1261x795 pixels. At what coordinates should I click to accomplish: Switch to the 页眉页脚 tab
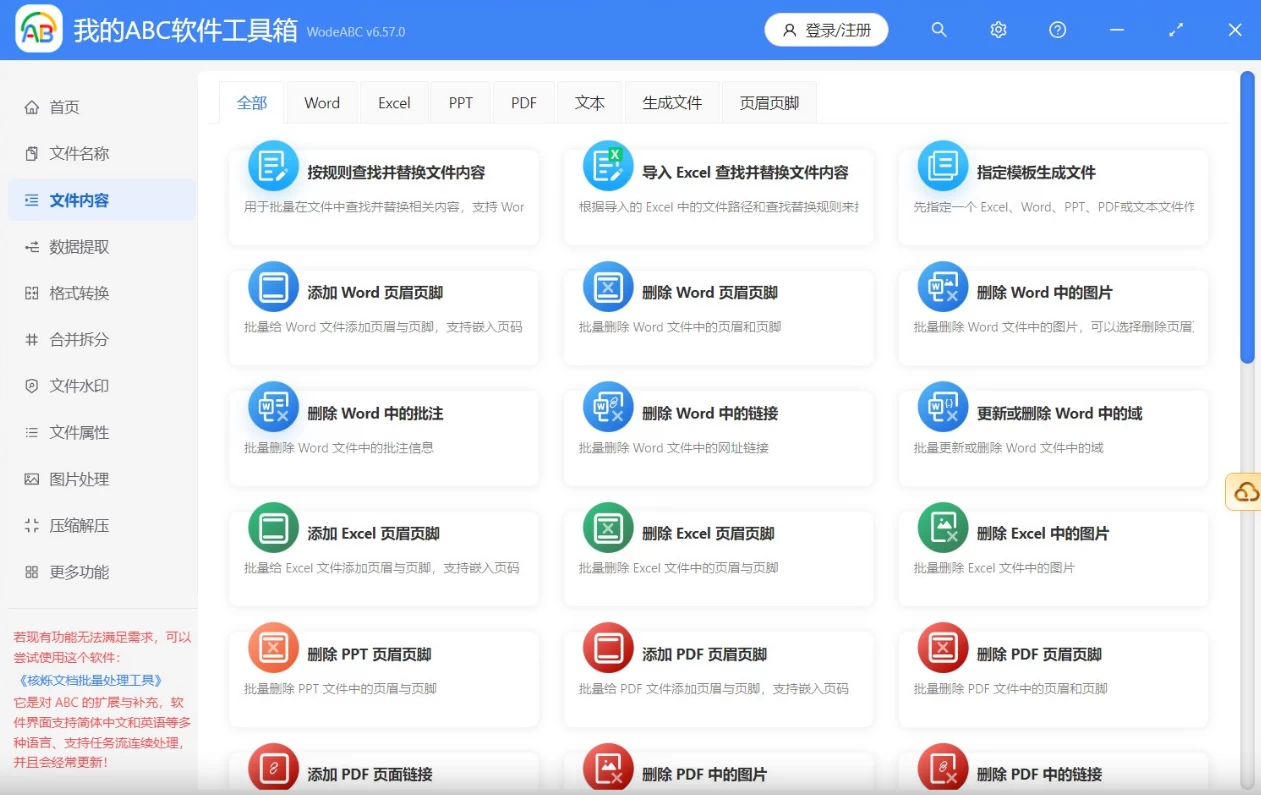tap(769, 103)
